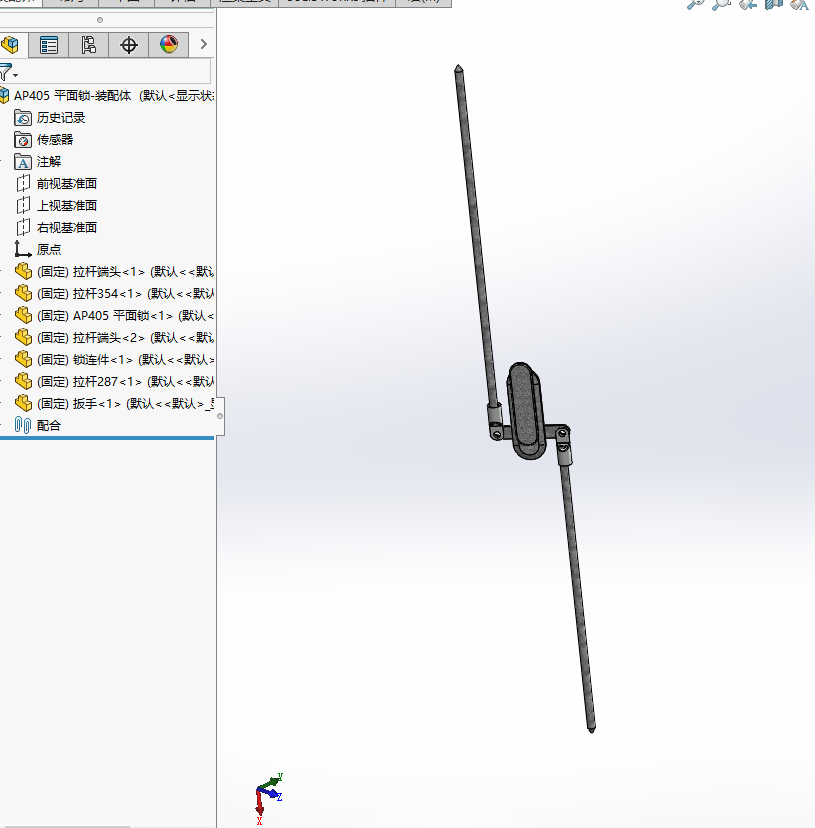
Task: Switch to the ConfigurationManager tab
Action: 89,45
